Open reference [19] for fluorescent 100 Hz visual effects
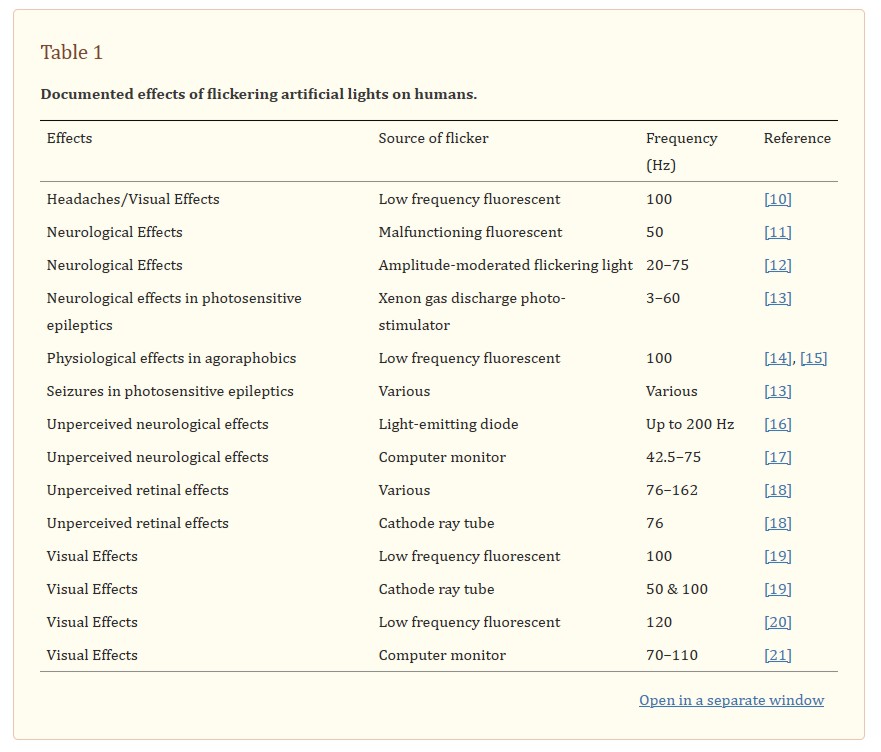 click(x=778, y=556)
